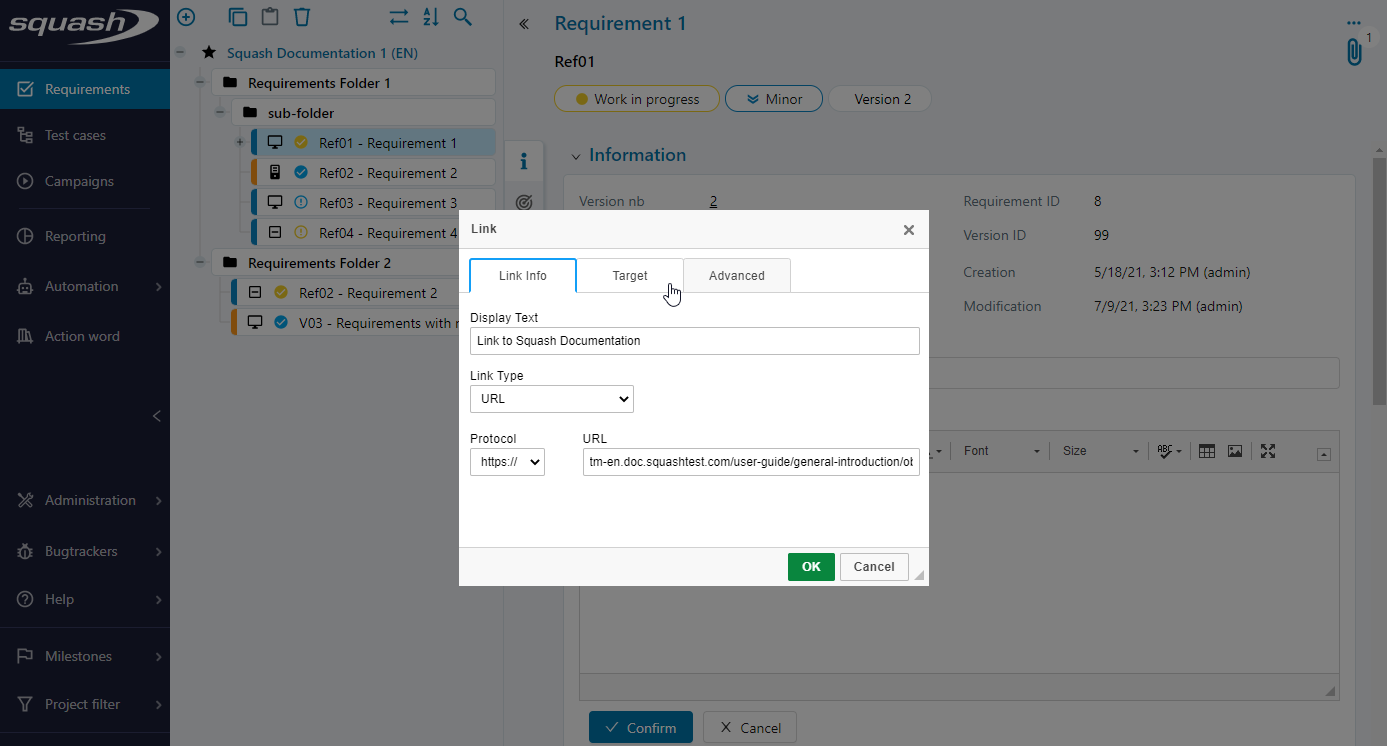The height and width of the screenshot is (746, 1387).
Task: Click the Display Text input field
Action: (694, 341)
